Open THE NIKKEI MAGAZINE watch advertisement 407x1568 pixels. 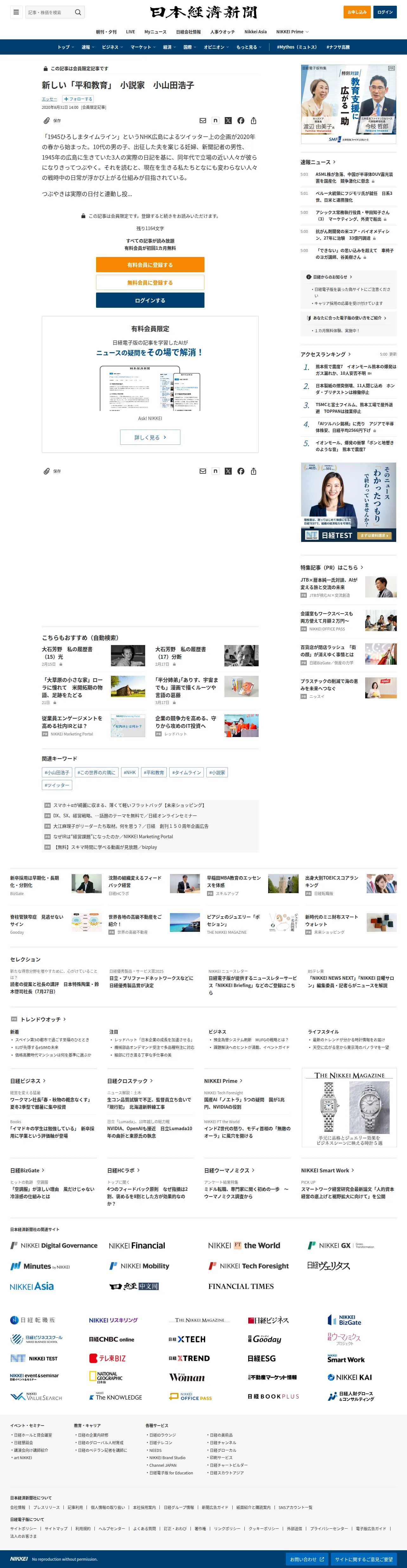click(349, 1107)
